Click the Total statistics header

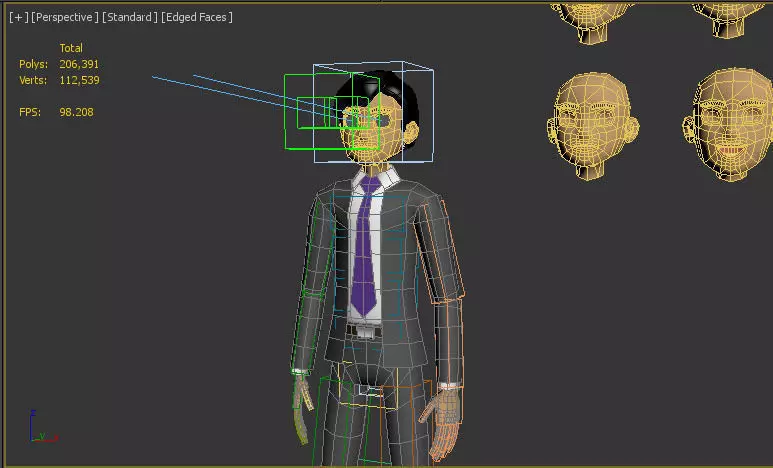71,48
